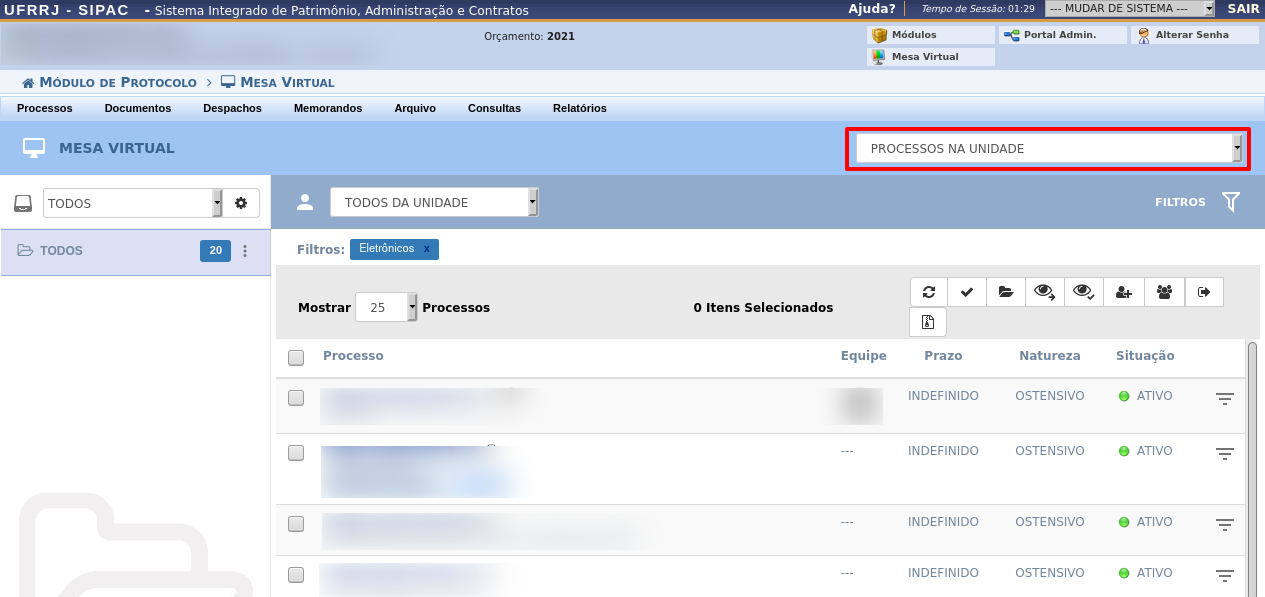The height and width of the screenshot is (597, 1265).
Task: Open the Mostrar 25 items dropdown
Action: coord(386,308)
